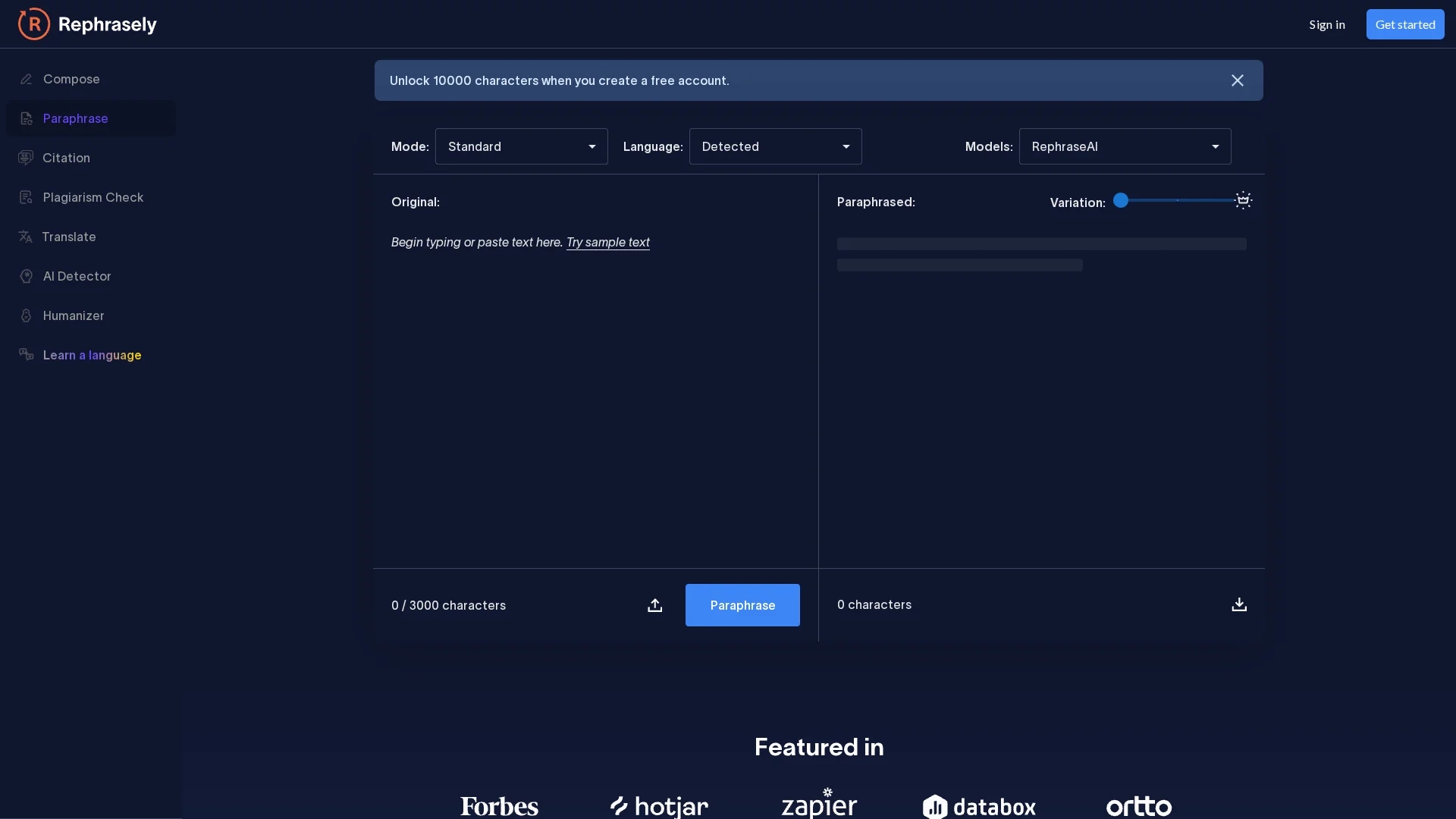The image size is (1456, 819).
Task: Click the hotjar logo
Action: 659,806
